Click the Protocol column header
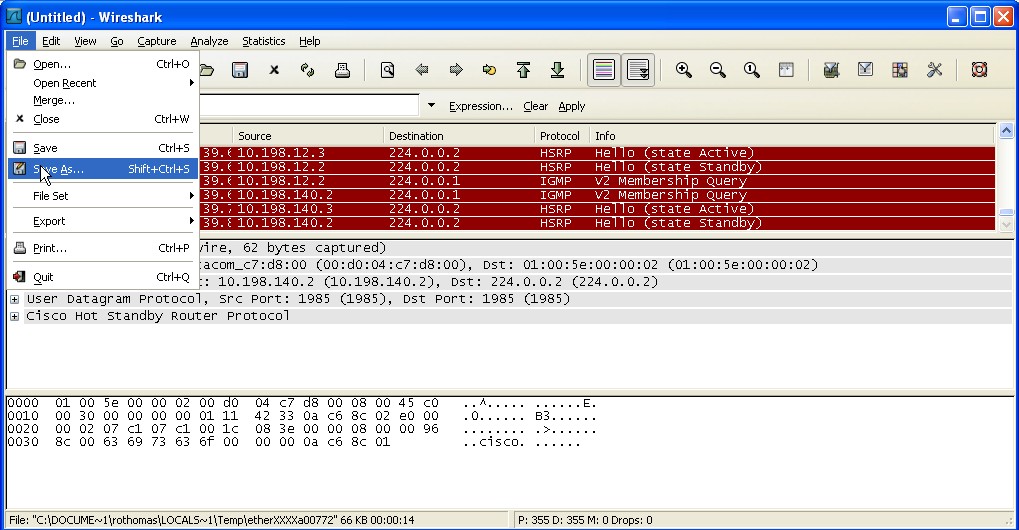1019x530 pixels. [559, 136]
